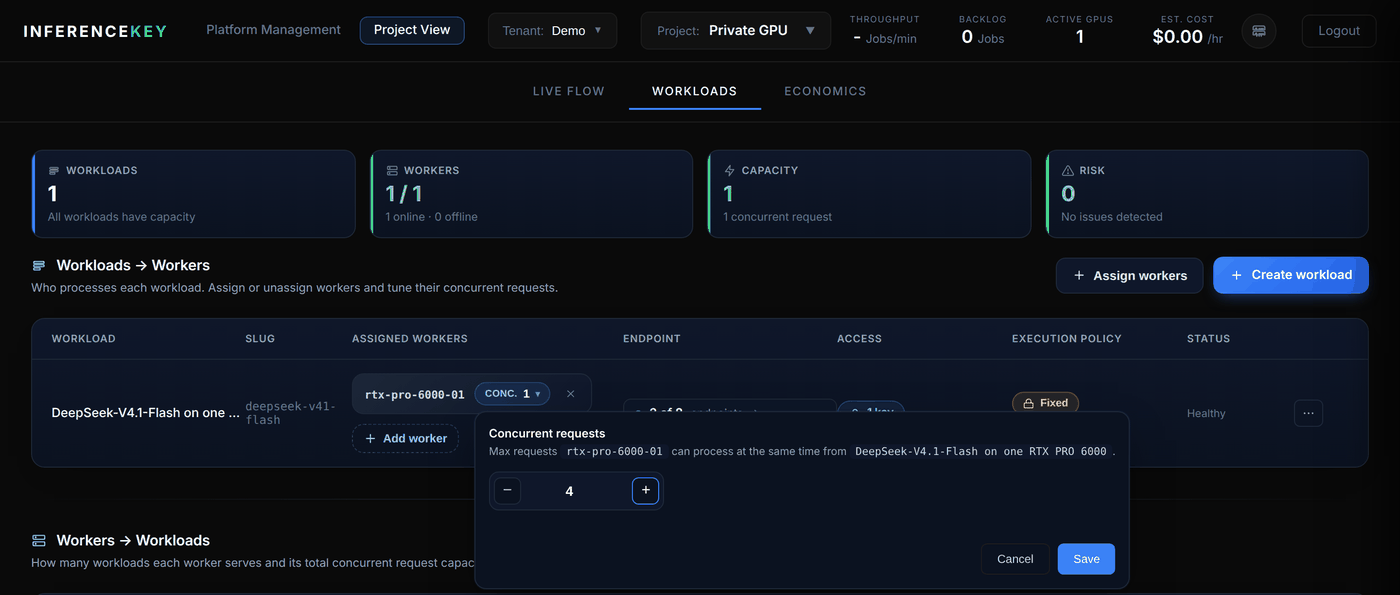1400x595 pixels.
Task: Remove worker rtx-pro-6000-01 with the X
Action: pyautogui.click(x=571, y=394)
